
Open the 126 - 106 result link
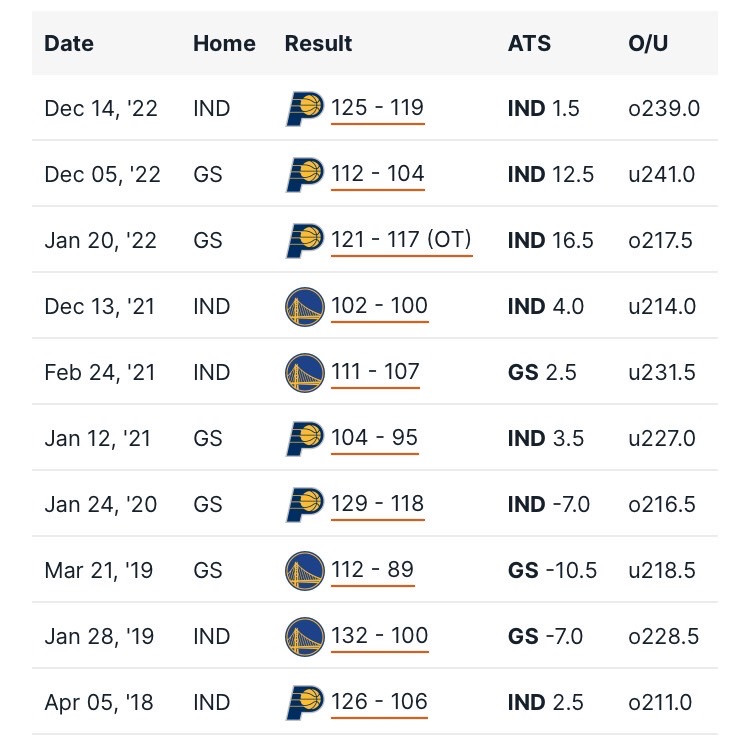(x=379, y=703)
